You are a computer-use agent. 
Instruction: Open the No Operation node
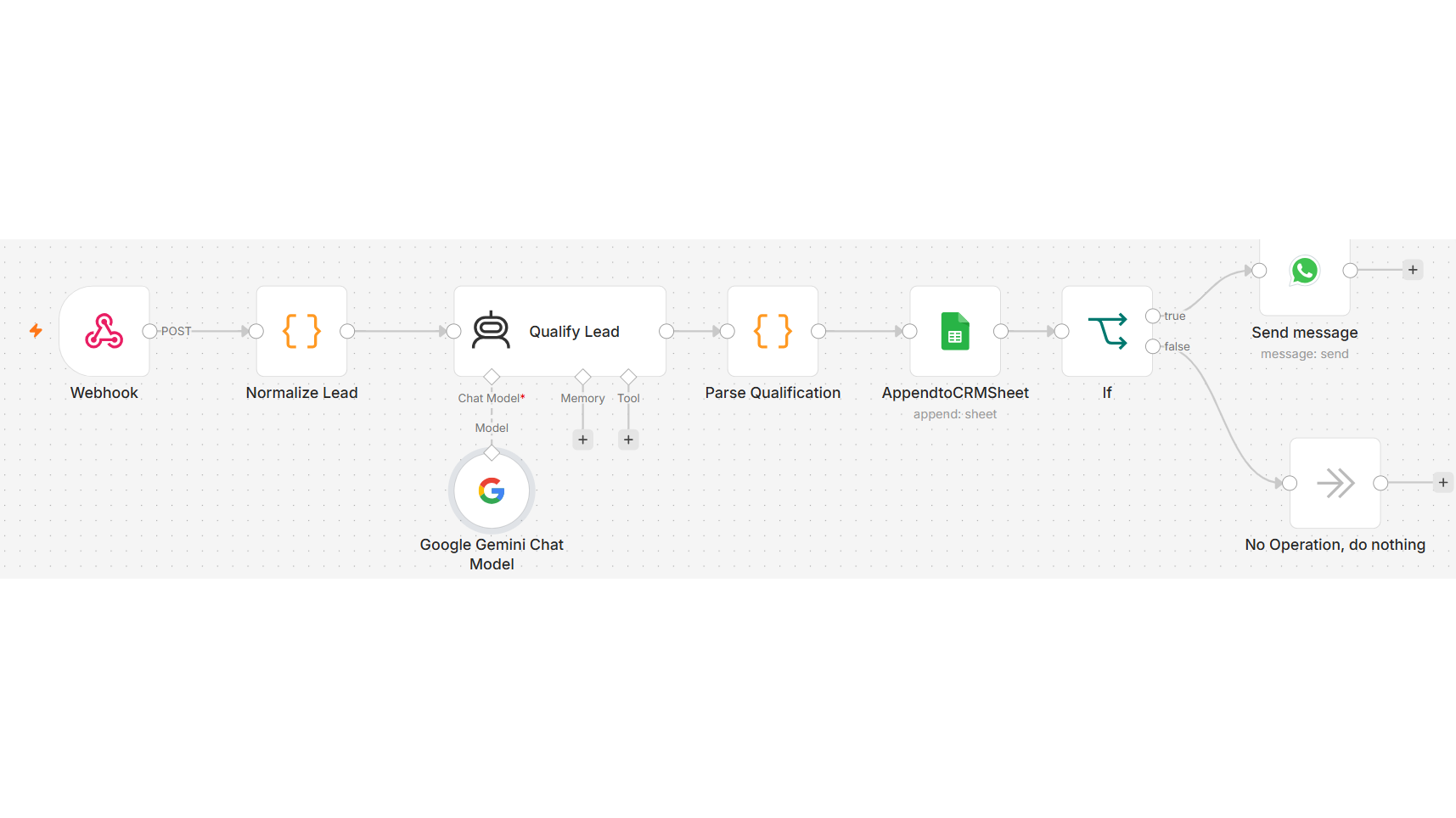click(x=1335, y=483)
